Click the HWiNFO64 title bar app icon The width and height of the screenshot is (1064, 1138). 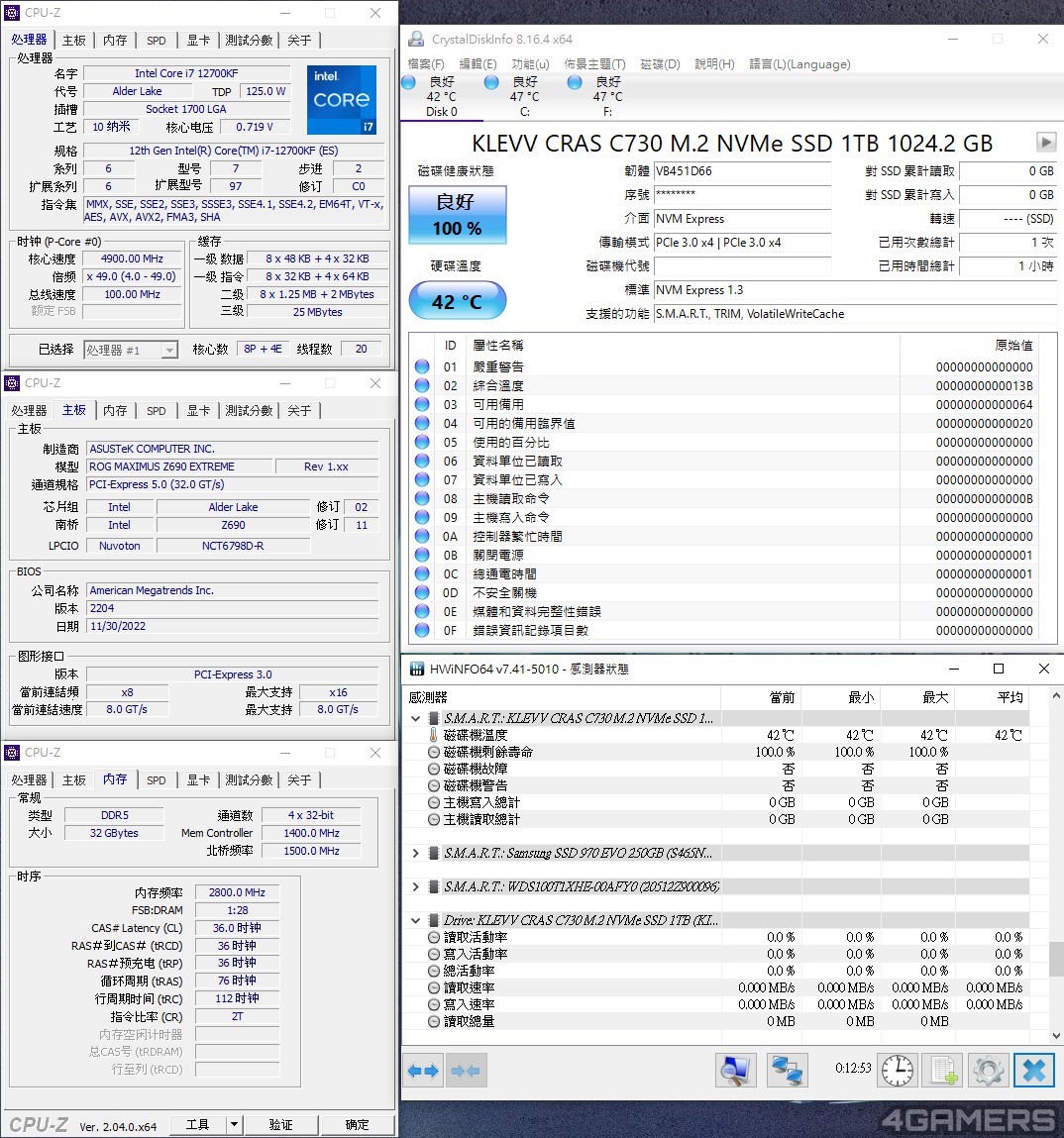click(417, 669)
